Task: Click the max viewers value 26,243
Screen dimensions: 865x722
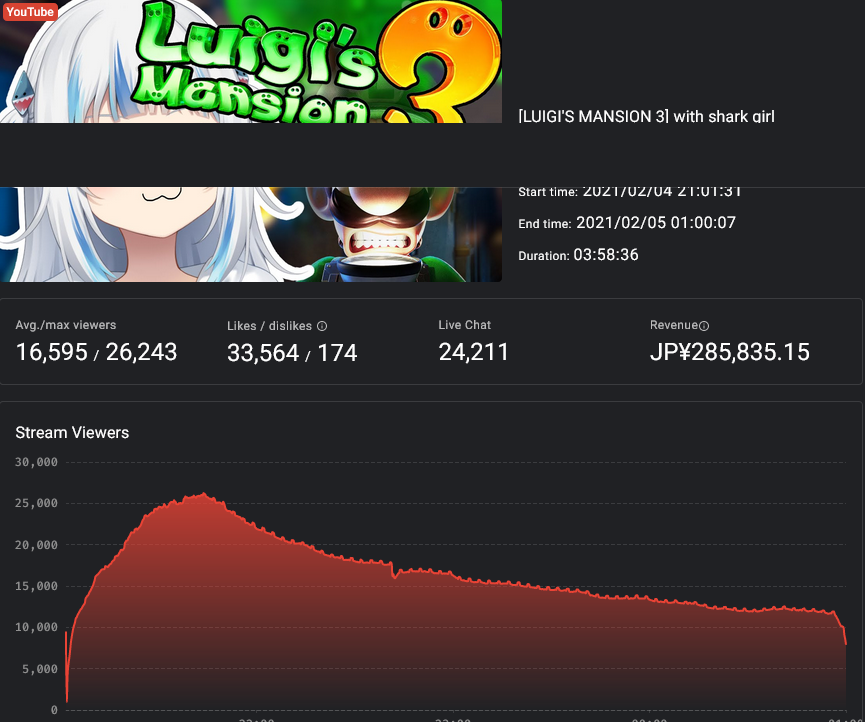Action: coord(141,352)
